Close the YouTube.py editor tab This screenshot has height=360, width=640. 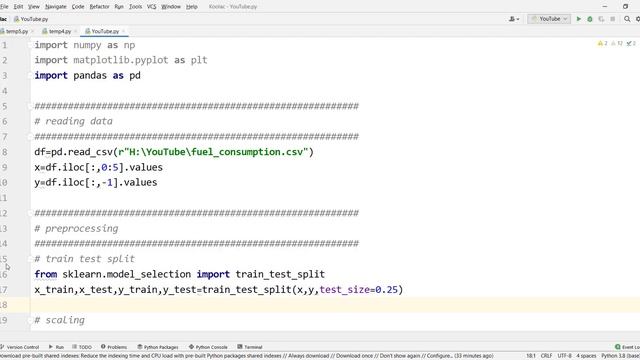coord(124,31)
